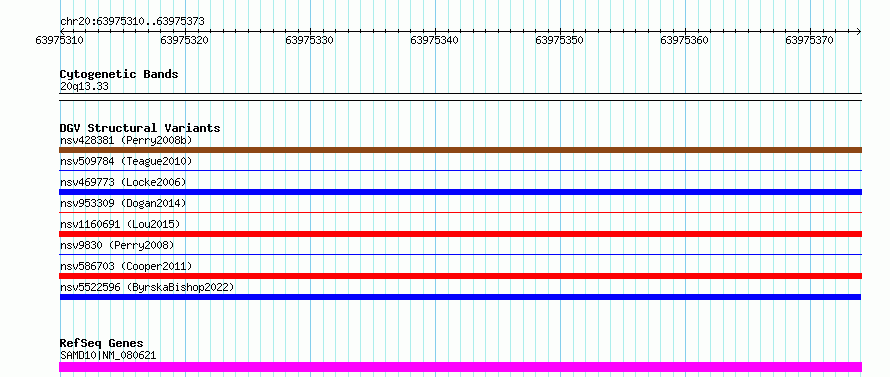Click the Cytogenetic Bands track title
890x377 pixels.
pyautogui.click(x=119, y=74)
